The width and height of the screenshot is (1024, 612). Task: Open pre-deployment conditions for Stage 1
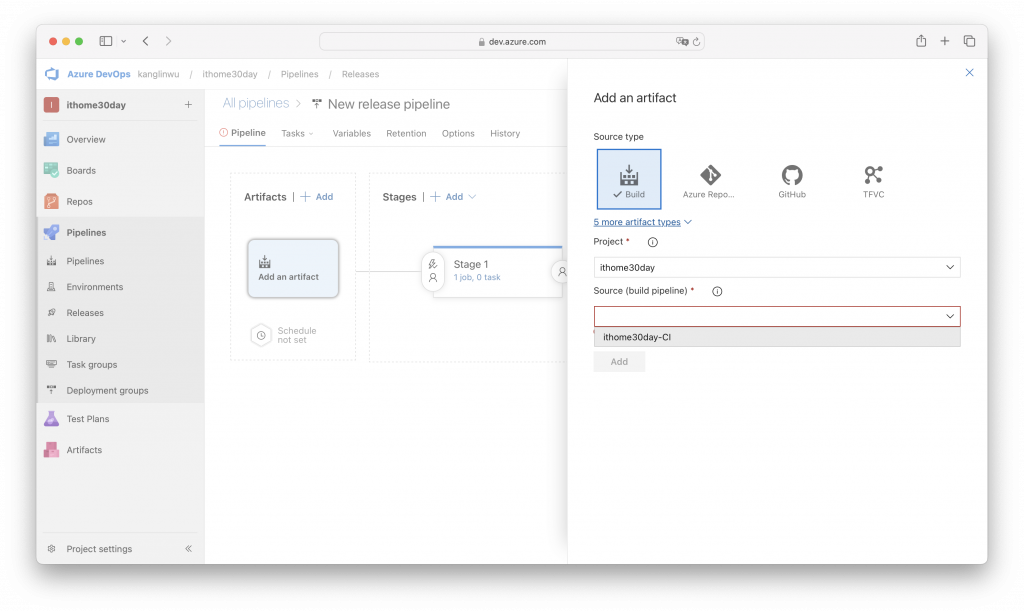point(433,271)
